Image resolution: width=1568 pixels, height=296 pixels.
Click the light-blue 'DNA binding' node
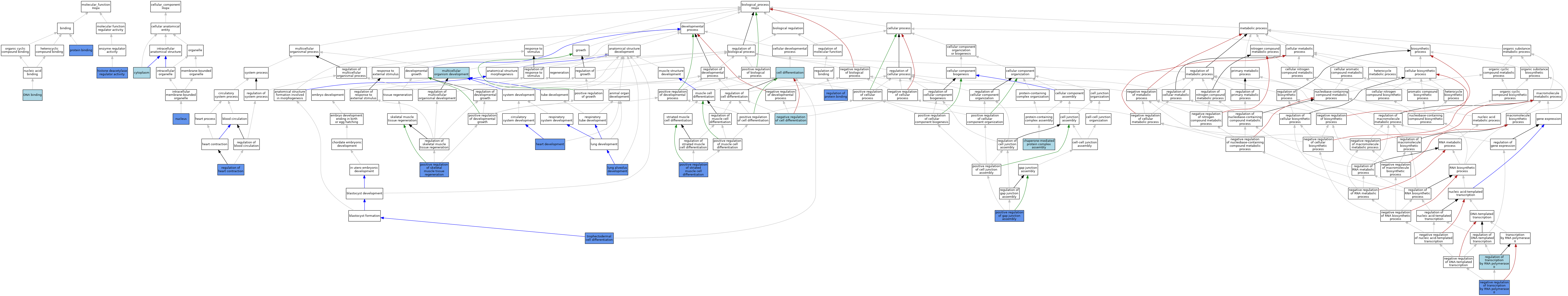(x=32, y=95)
